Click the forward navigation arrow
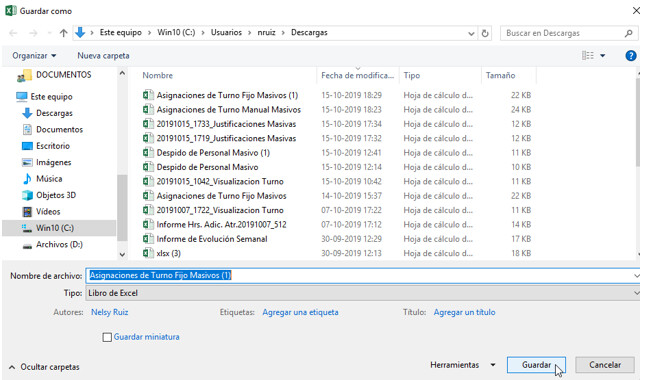The height and width of the screenshot is (380, 645). 33,33
